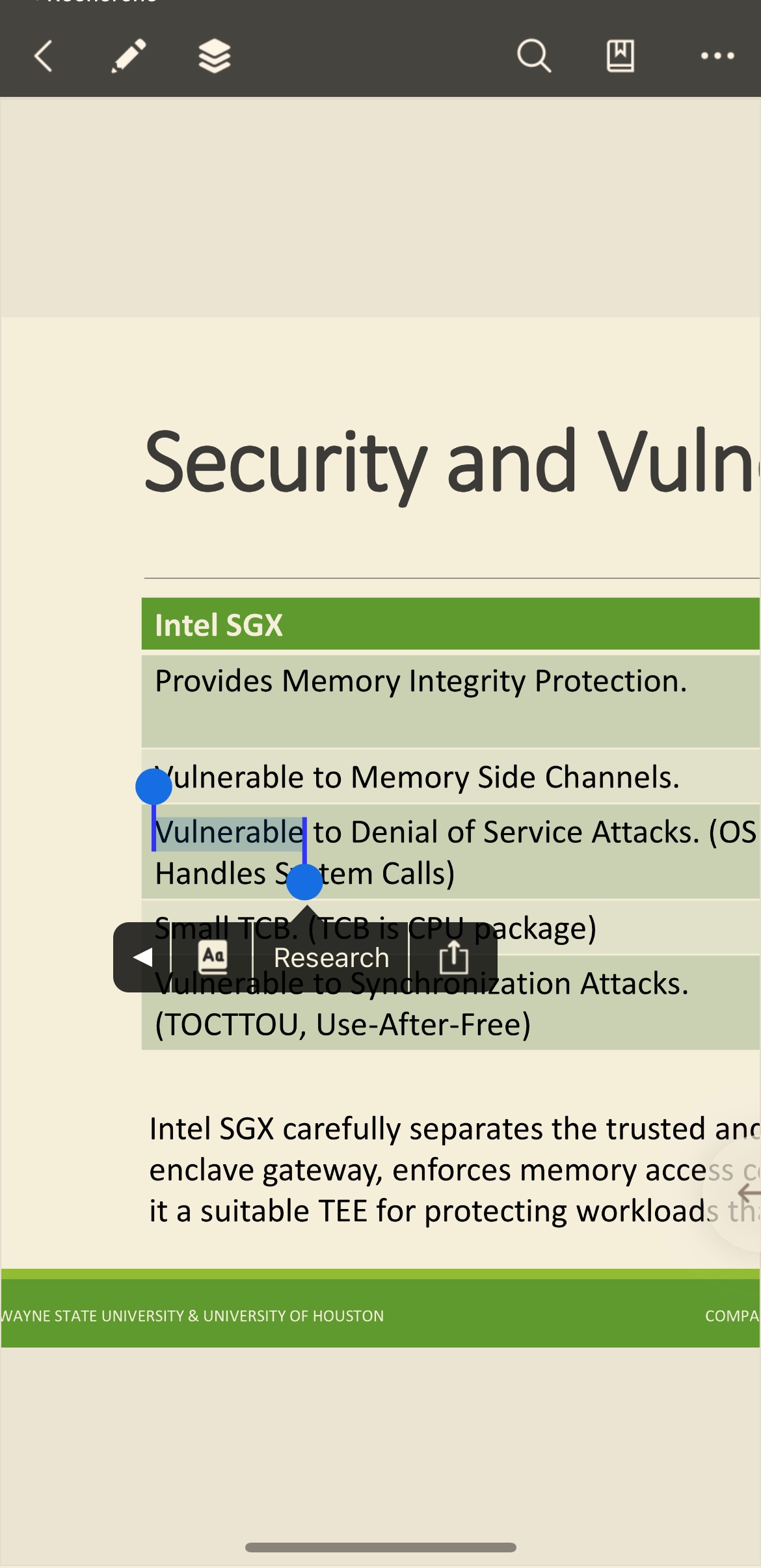Show previous options with the left triangle arrow
The height and width of the screenshot is (1568, 761).
click(x=142, y=957)
